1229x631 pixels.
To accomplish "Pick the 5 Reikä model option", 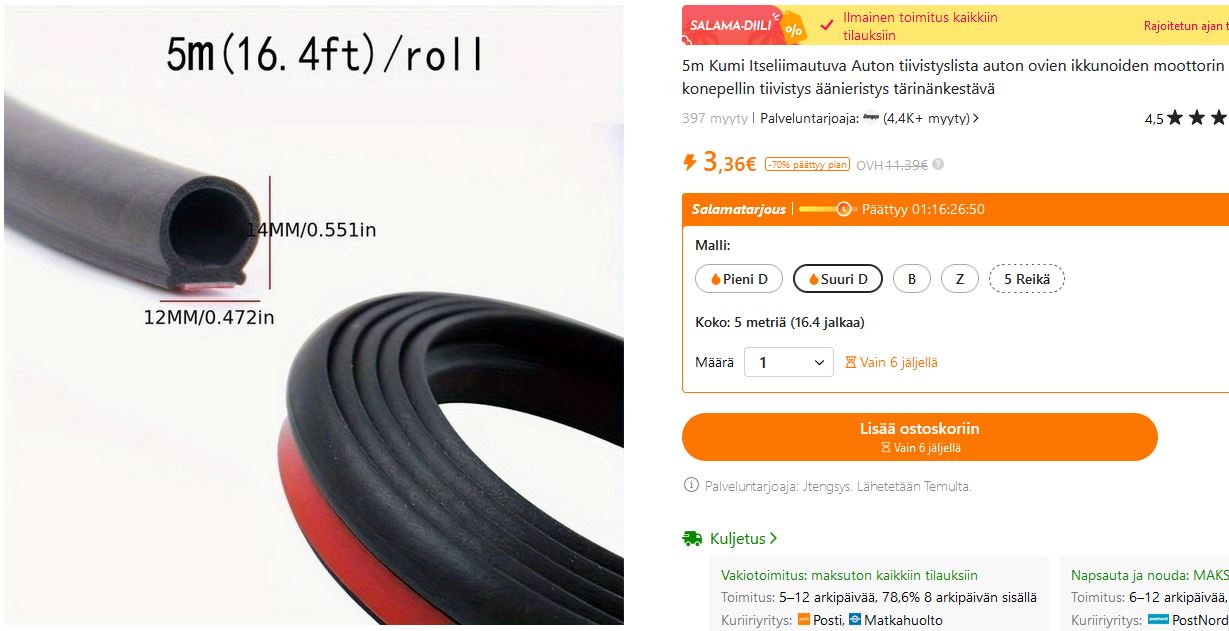I will point(1027,279).
